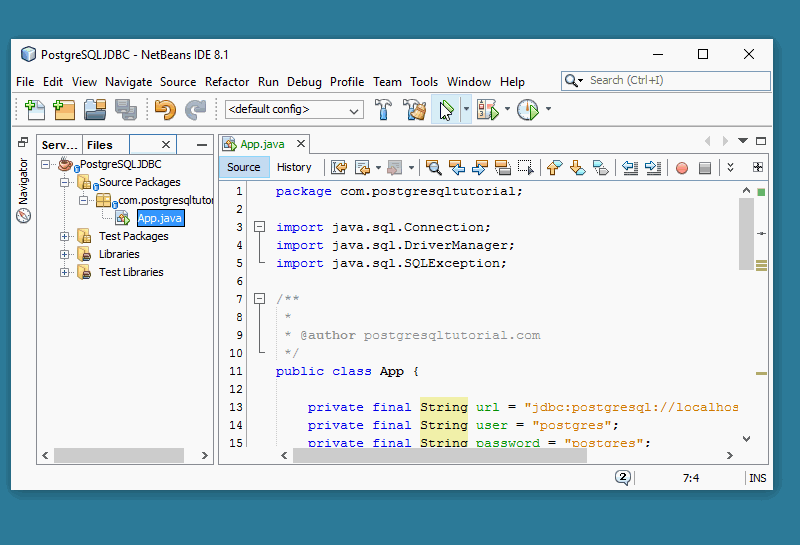The height and width of the screenshot is (545, 800).
Task: Toggle rectangular selection in editor toolbar
Action: click(526, 168)
